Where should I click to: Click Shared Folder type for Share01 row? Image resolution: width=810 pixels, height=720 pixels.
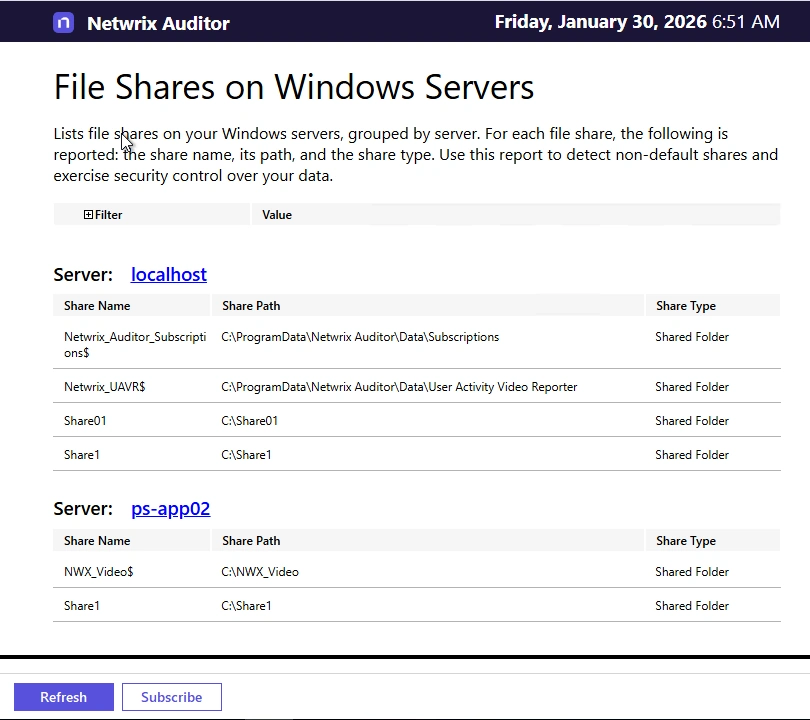click(x=692, y=420)
